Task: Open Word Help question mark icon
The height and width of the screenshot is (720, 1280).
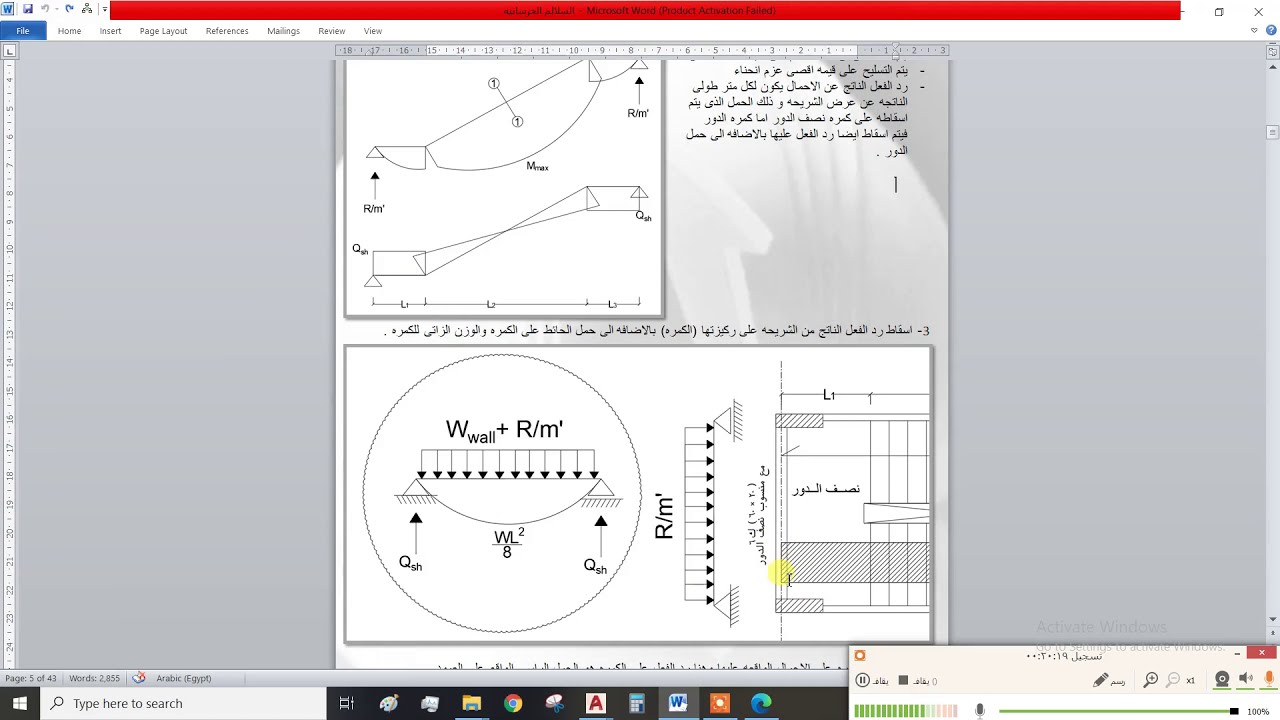Action: 1270,31
